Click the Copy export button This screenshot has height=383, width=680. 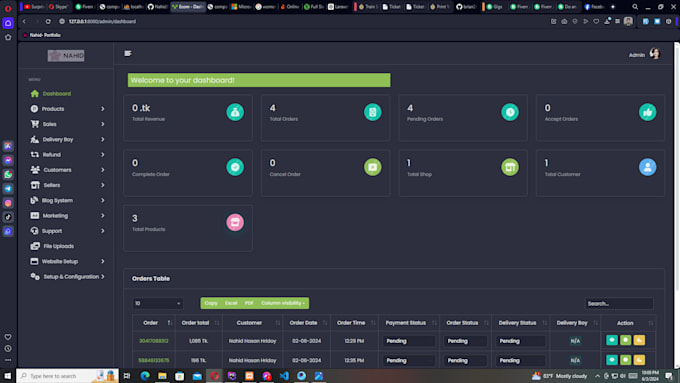(x=211, y=303)
